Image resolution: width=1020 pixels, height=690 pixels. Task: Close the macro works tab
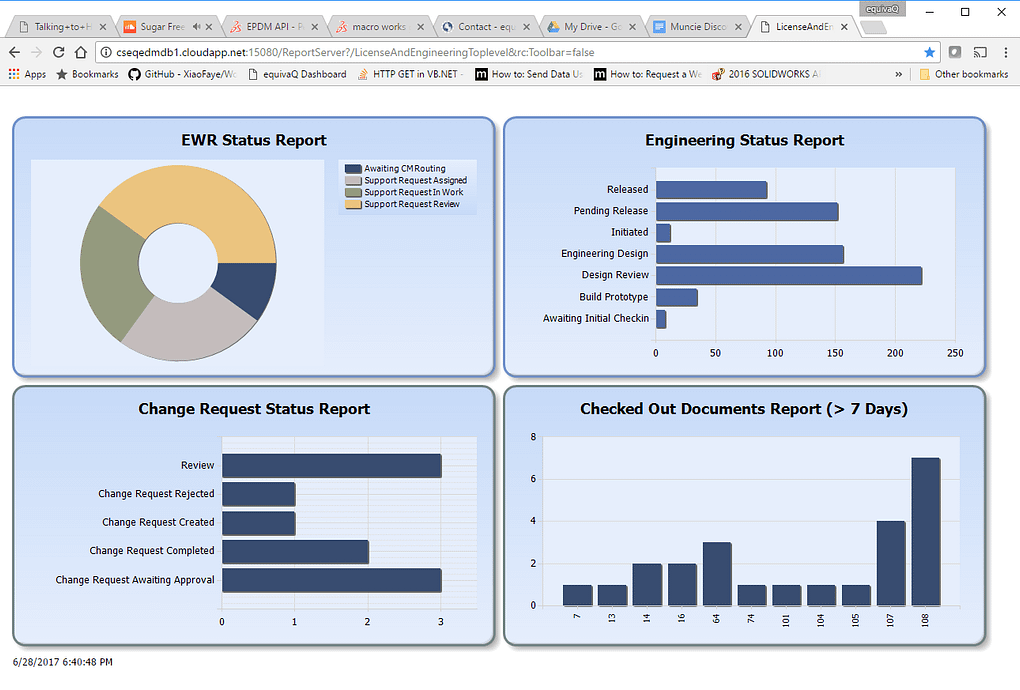420,27
